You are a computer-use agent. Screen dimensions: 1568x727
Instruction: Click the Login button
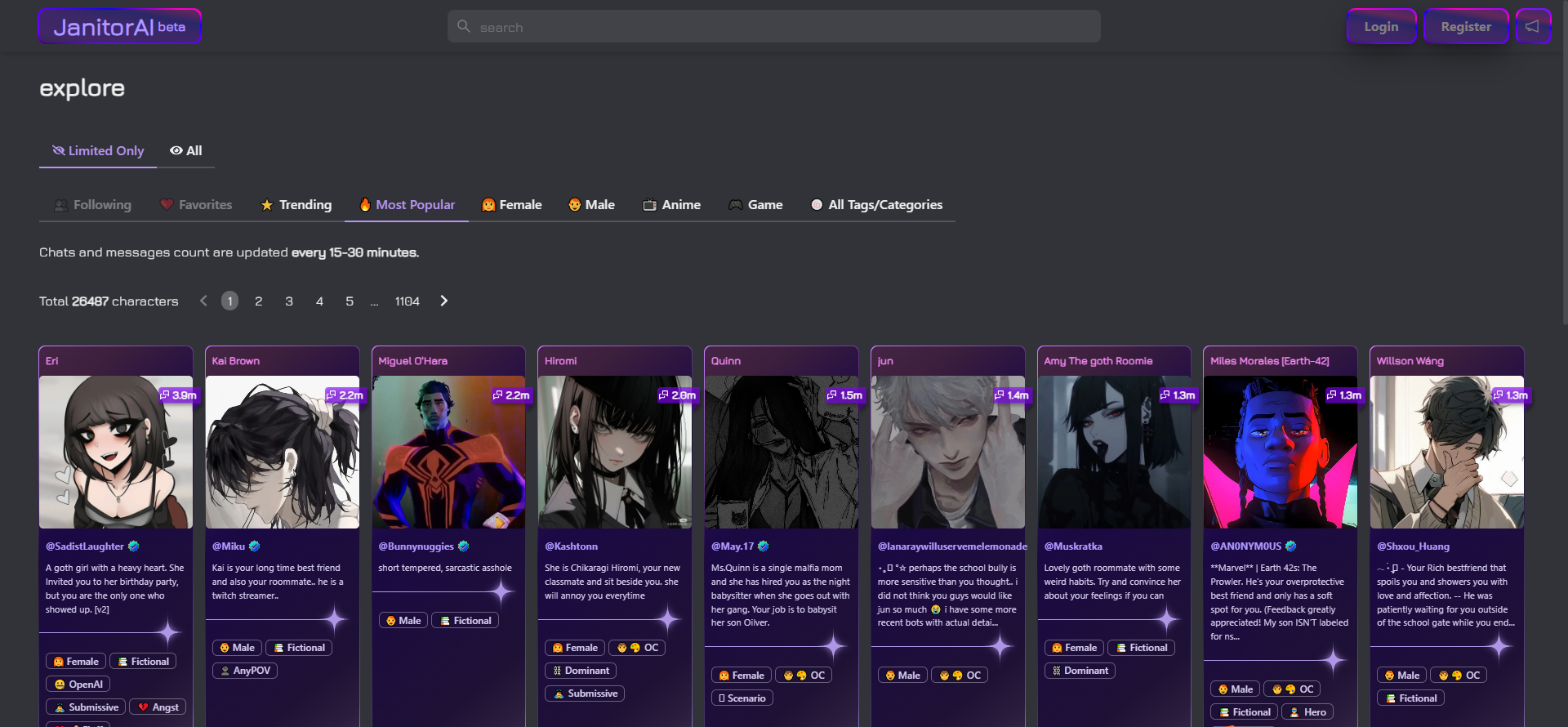point(1381,27)
